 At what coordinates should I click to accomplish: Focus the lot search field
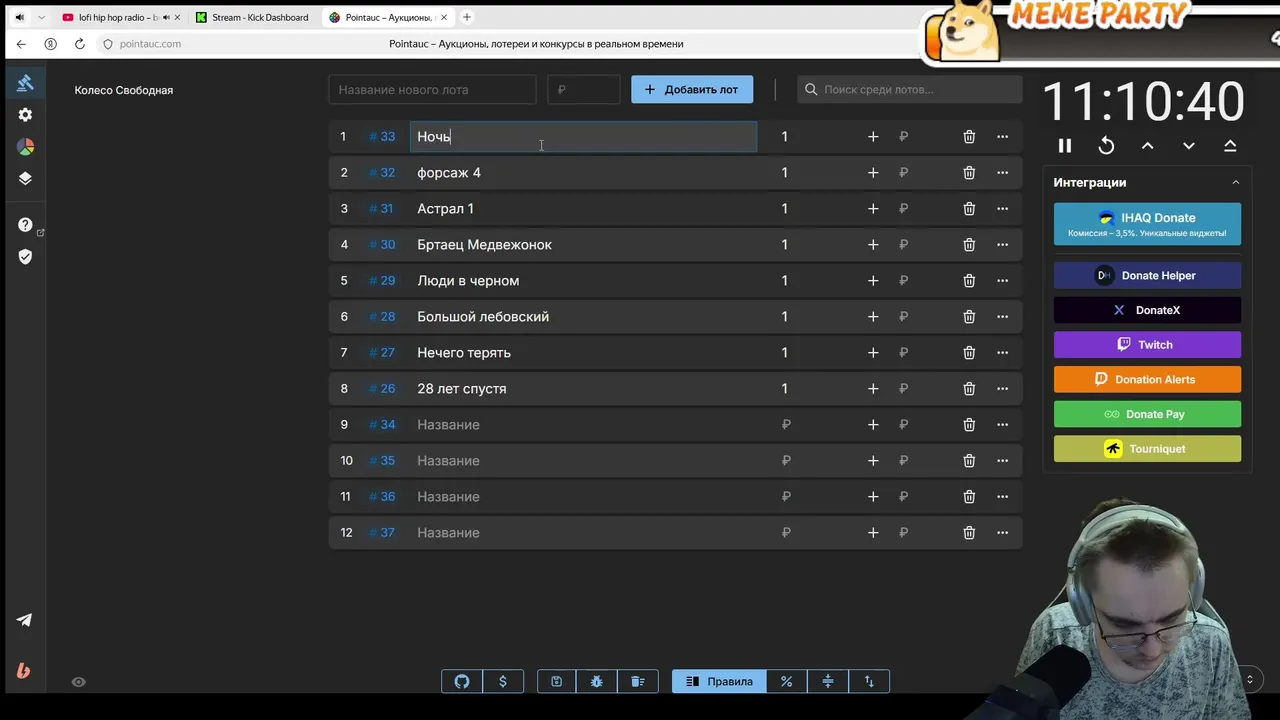[x=910, y=89]
